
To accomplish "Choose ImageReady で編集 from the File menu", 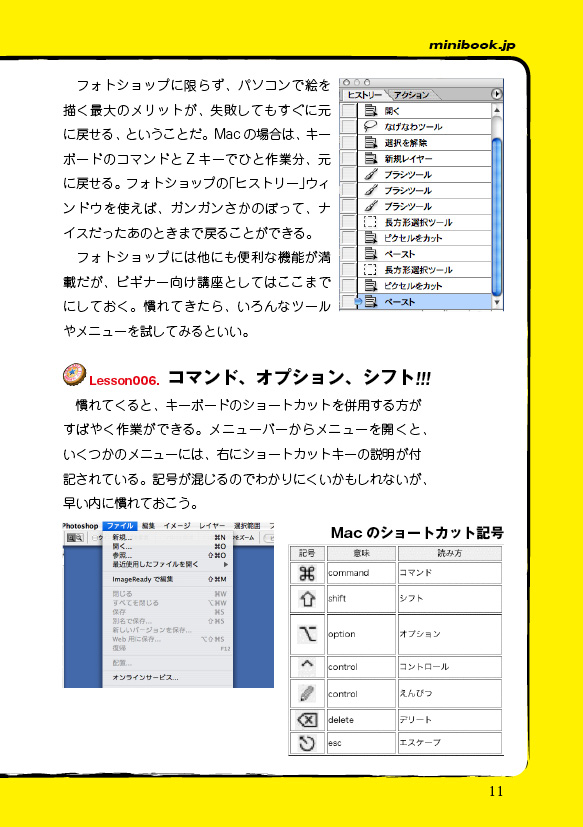I will [x=168, y=579].
